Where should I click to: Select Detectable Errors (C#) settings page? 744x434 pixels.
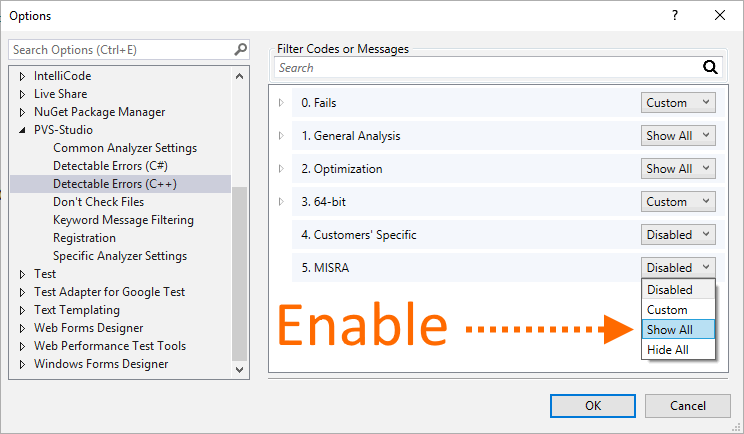[110, 166]
